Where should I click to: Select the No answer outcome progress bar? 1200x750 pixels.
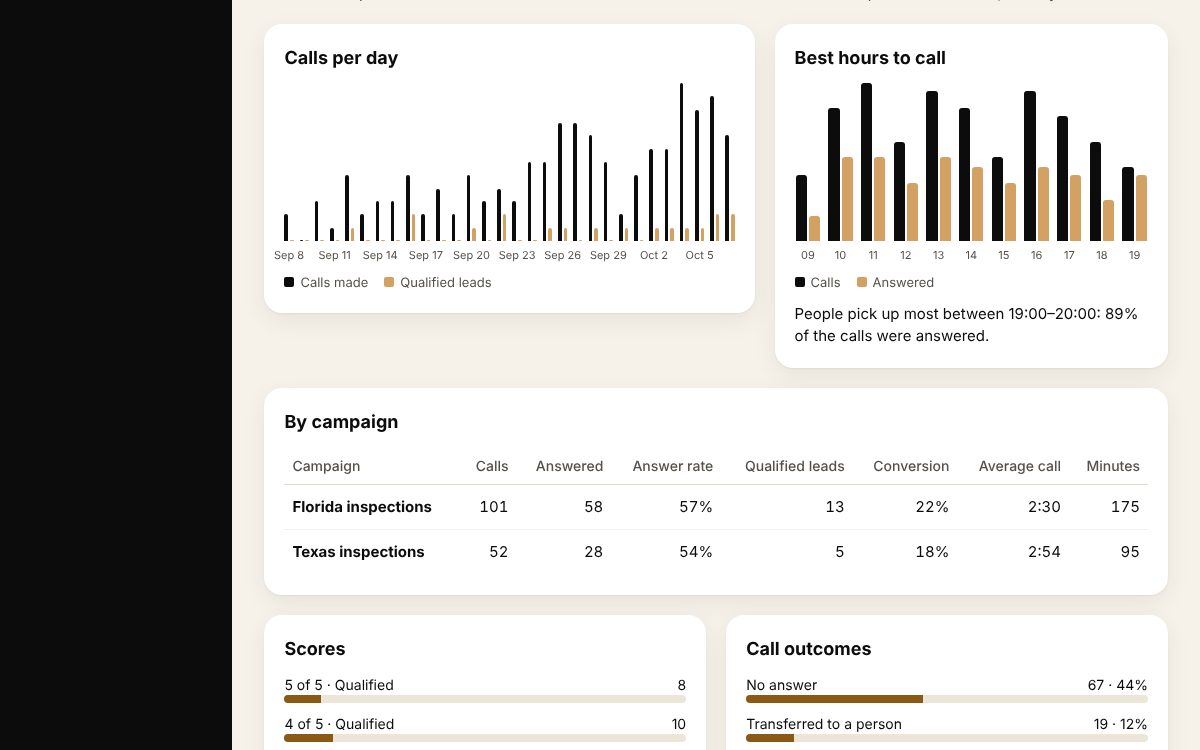(x=946, y=699)
